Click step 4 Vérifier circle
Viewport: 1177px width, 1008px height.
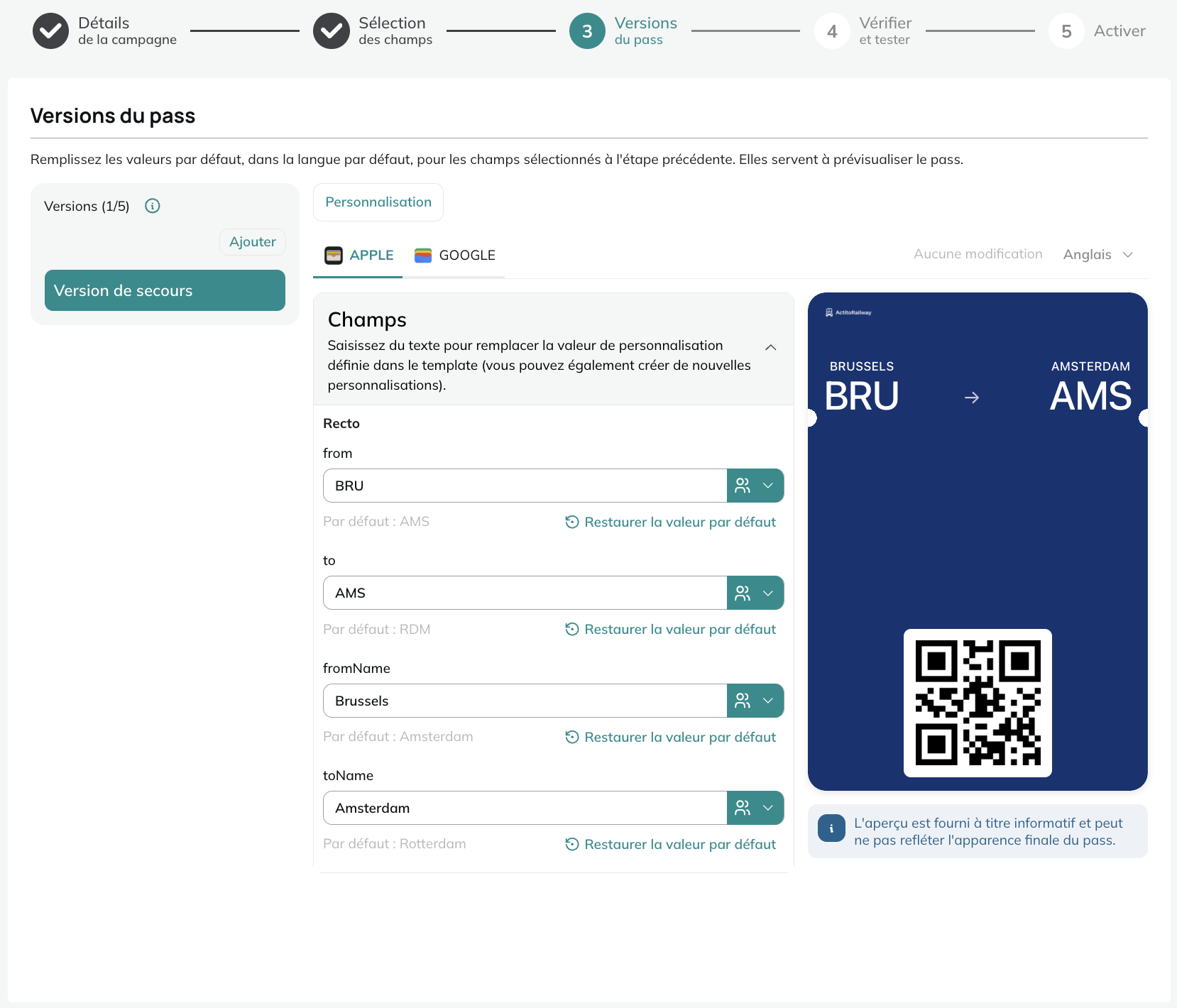(x=832, y=31)
